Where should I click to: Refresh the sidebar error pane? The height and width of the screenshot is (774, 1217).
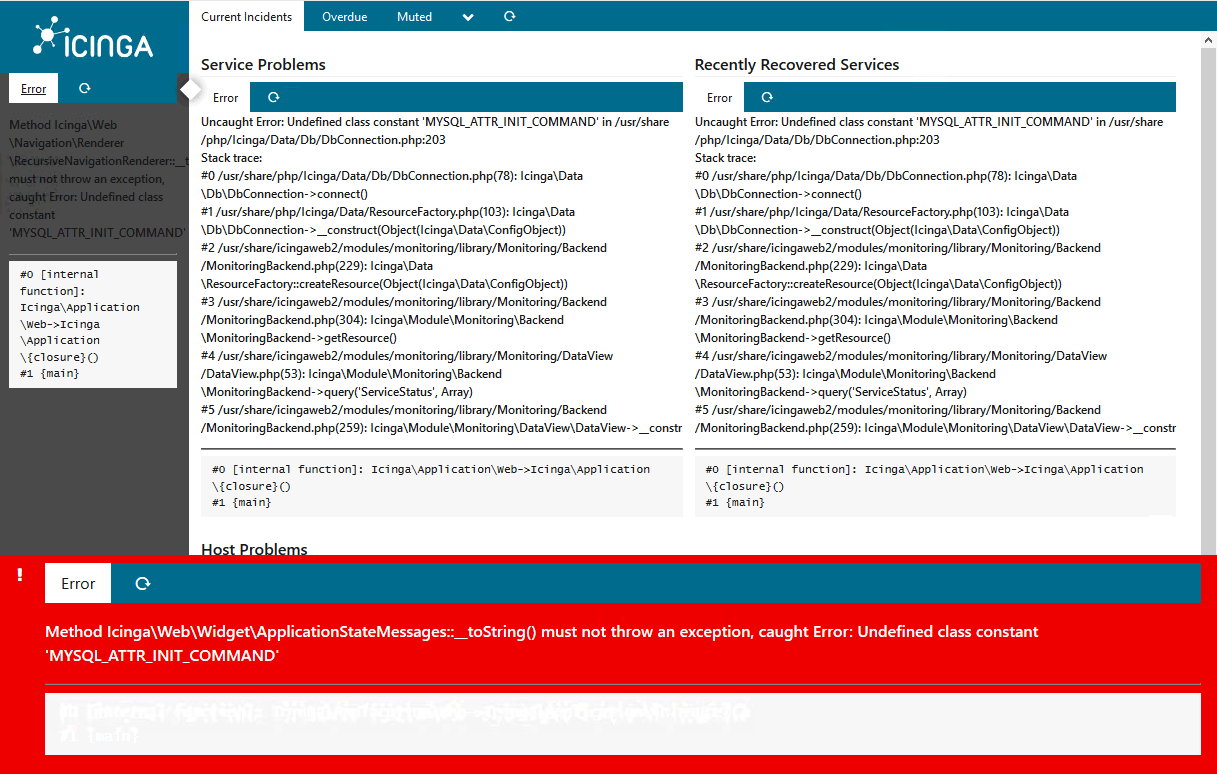85,89
